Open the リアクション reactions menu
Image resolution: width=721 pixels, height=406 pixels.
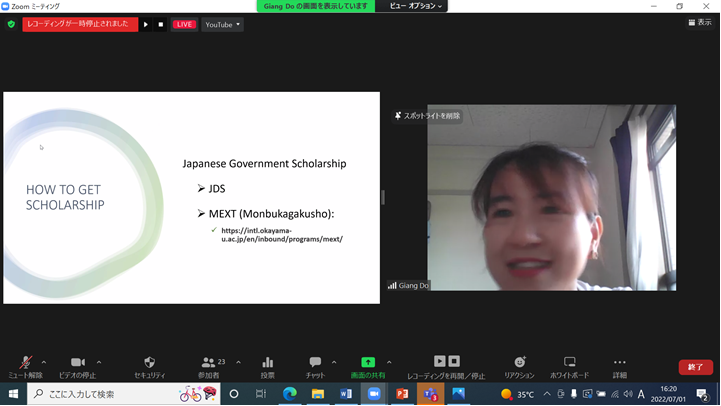(519, 367)
